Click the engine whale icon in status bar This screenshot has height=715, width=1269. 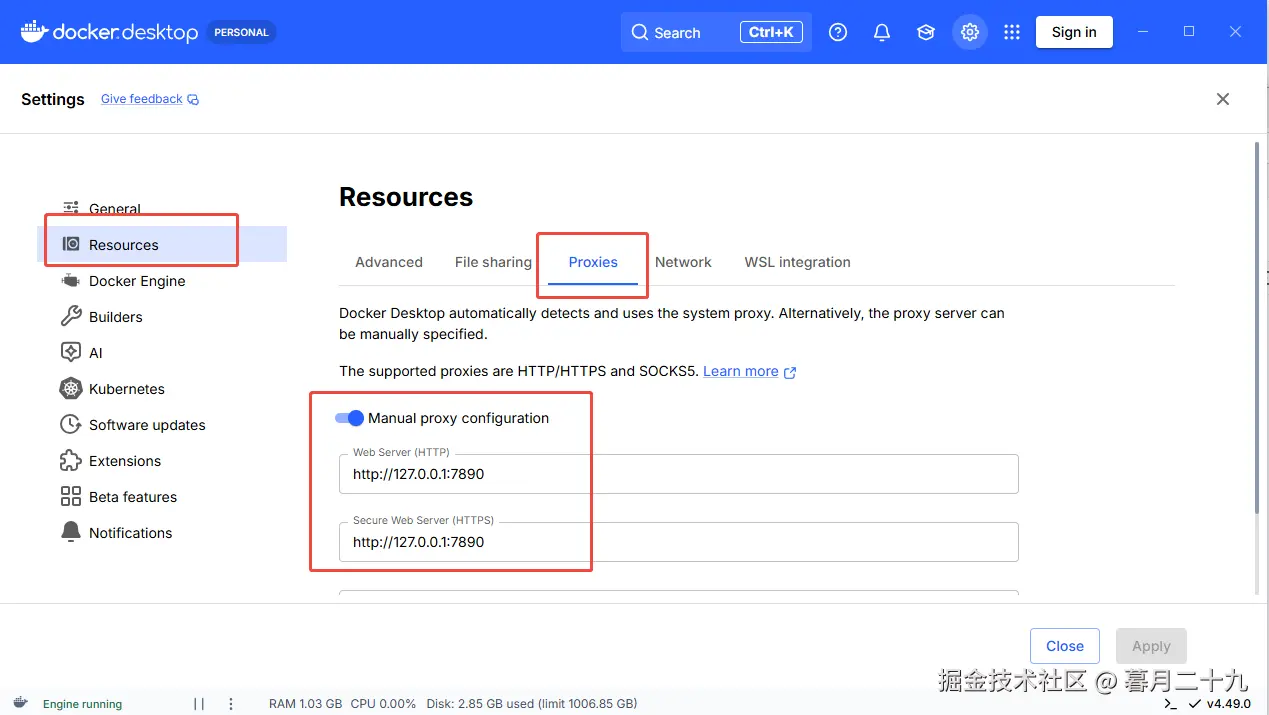(20, 703)
